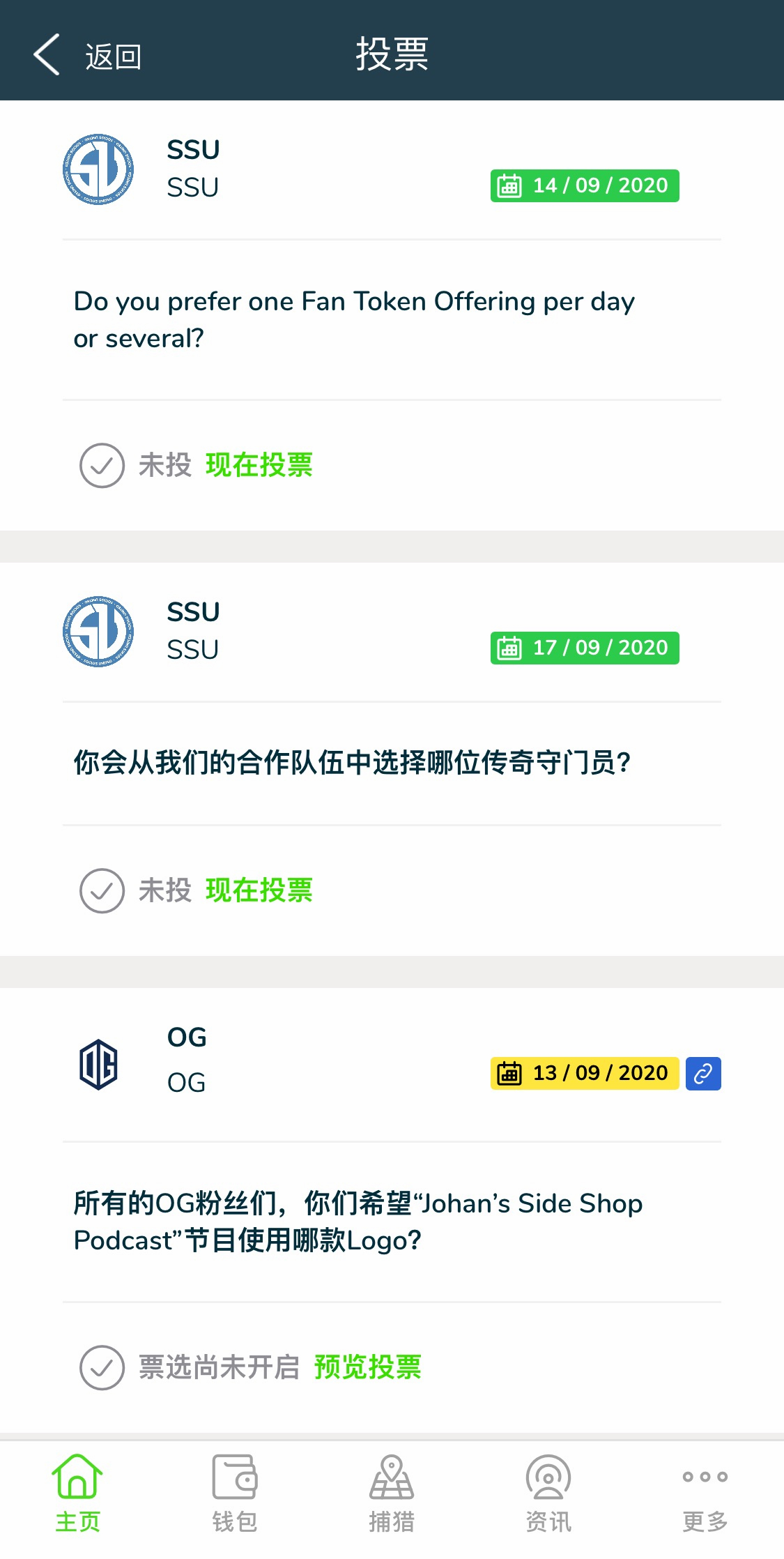Tap the SSU logo on goalkeeper poll

(98, 632)
